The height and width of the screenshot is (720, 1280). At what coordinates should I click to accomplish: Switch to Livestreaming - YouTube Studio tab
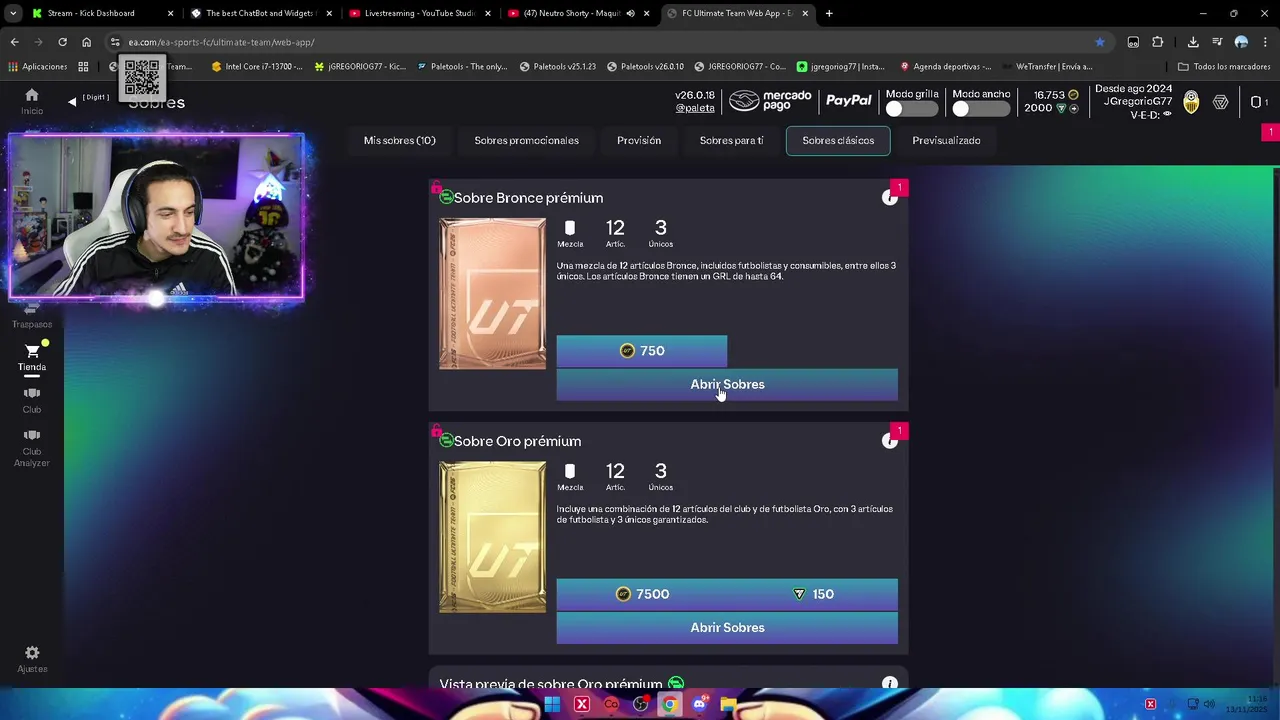tap(418, 13)
